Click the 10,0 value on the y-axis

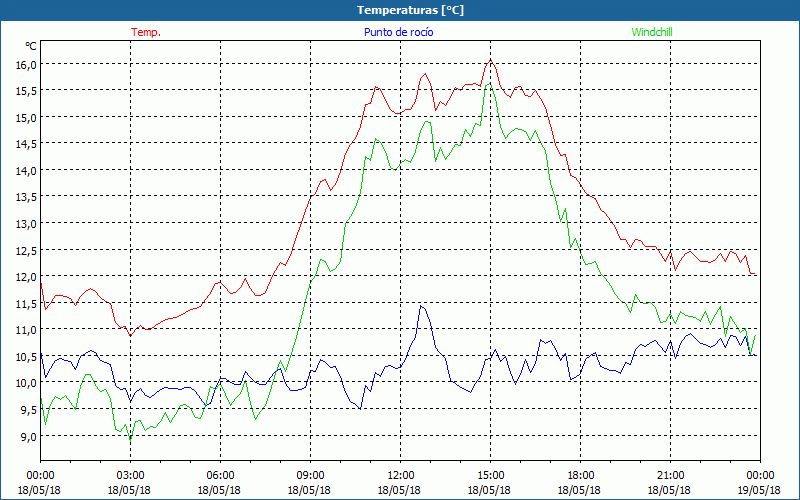pos(26,383)
